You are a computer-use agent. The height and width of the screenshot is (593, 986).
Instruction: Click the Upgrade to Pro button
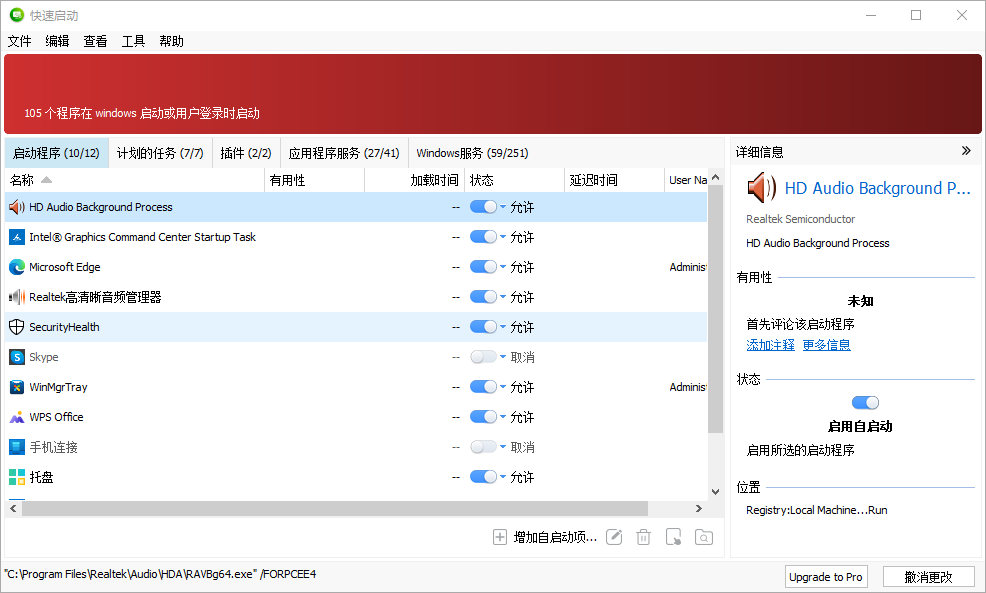pos(826,577)
